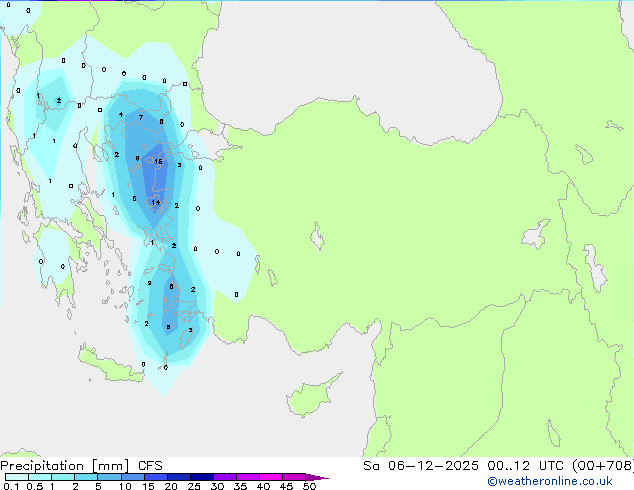
Task: Select the 25–30 mm dark blue legend swatch
Action: point(202,477)
